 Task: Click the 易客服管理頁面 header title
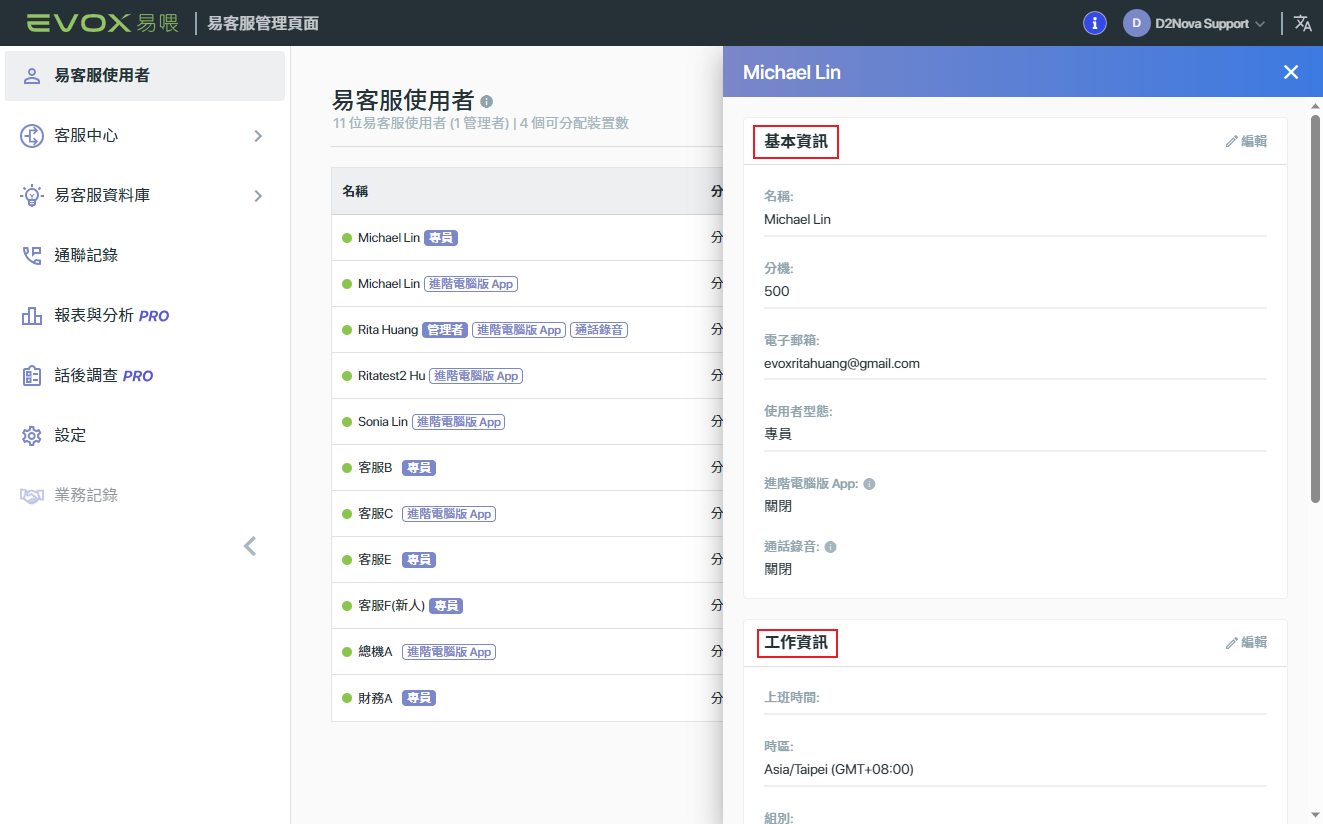pos(263,23)
